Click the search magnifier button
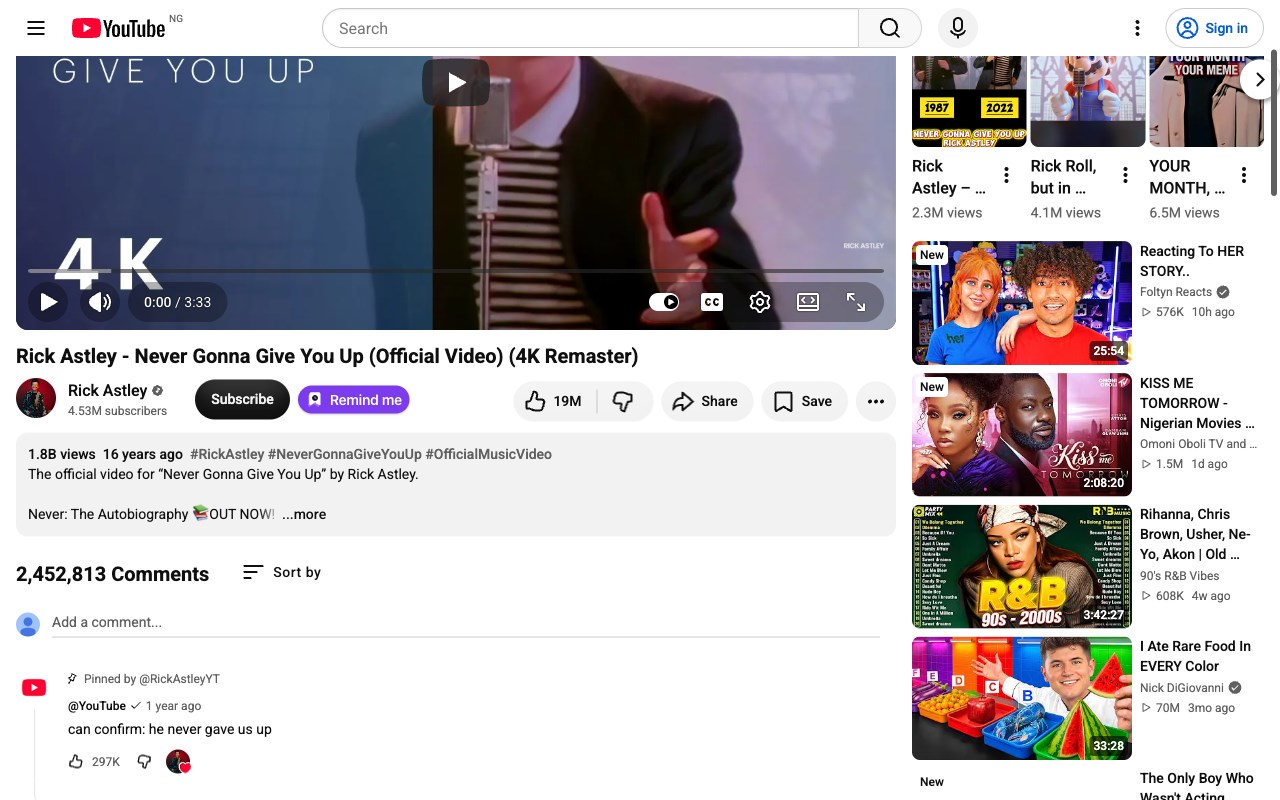 click(890, 28)
